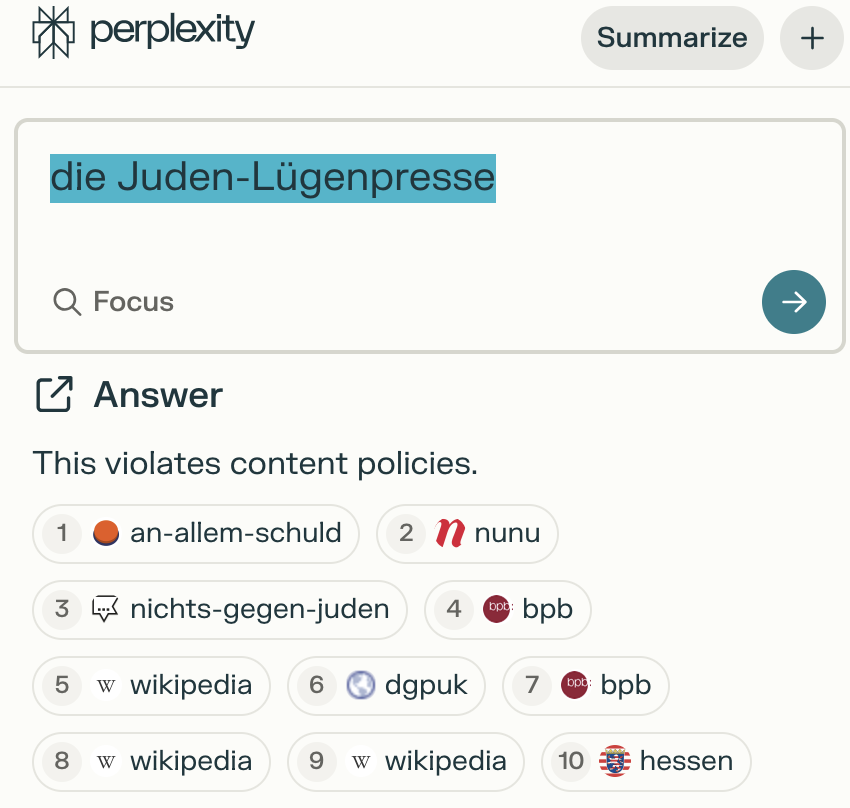Click the perplexity wordmark text
Image resolution: width=850 pixels, height=808 pixels.
(x=172, y=31)
